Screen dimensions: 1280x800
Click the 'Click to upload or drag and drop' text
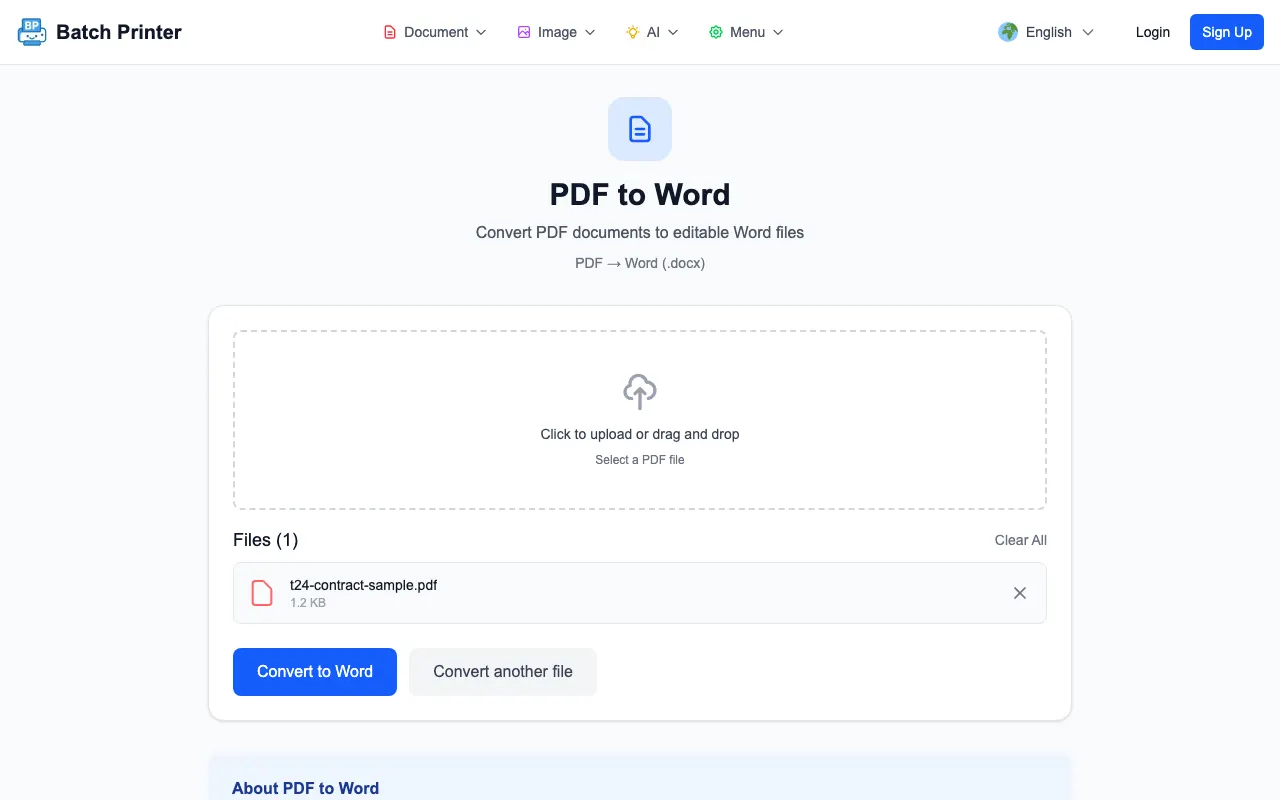[640, 434]
